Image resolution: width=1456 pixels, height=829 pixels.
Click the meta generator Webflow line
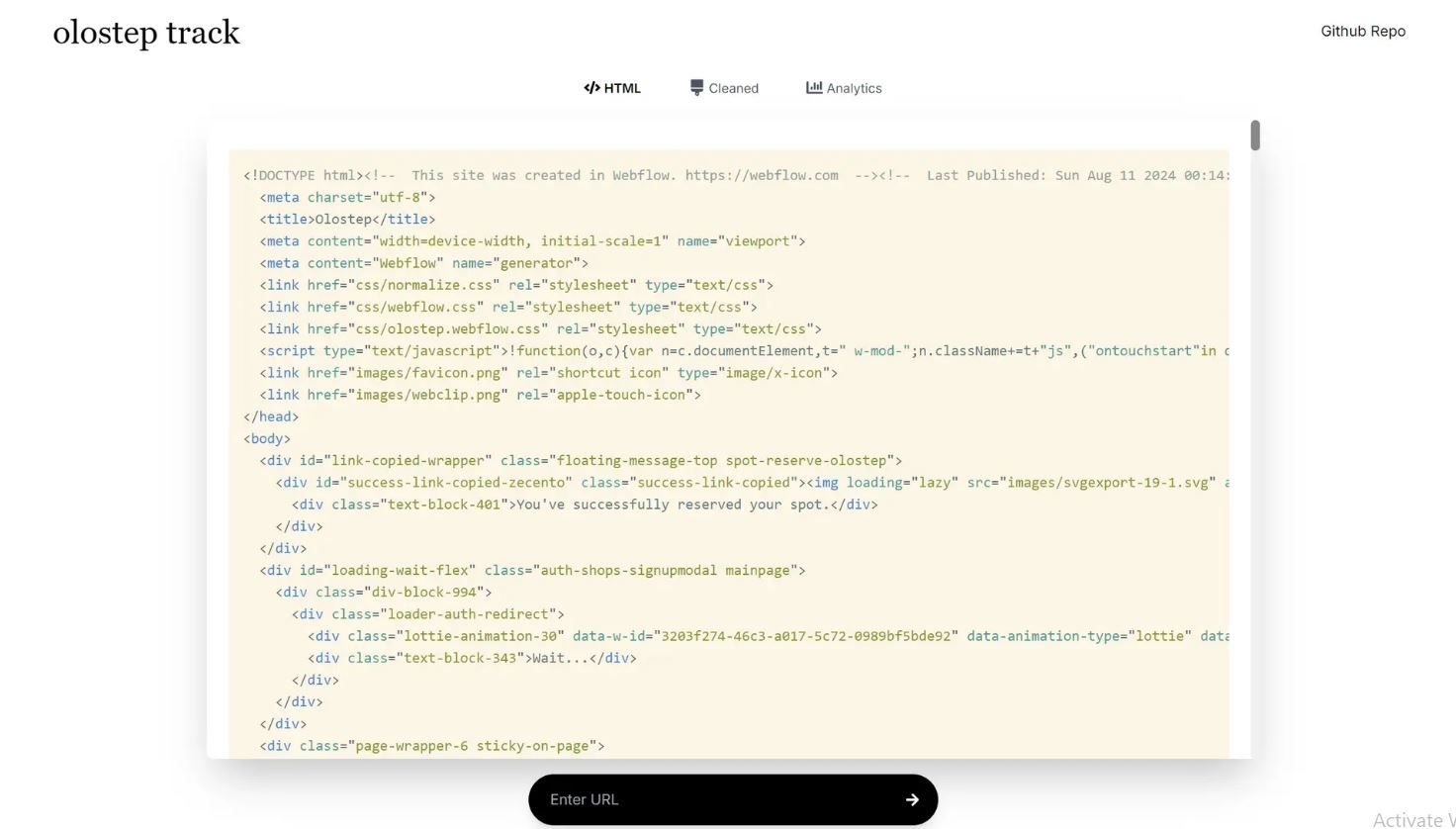click(423, 263)
